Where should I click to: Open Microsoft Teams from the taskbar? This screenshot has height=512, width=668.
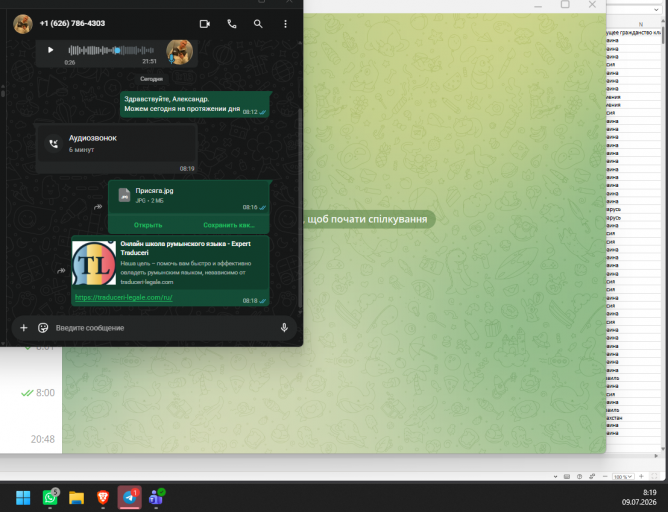(x=156, y=498)
